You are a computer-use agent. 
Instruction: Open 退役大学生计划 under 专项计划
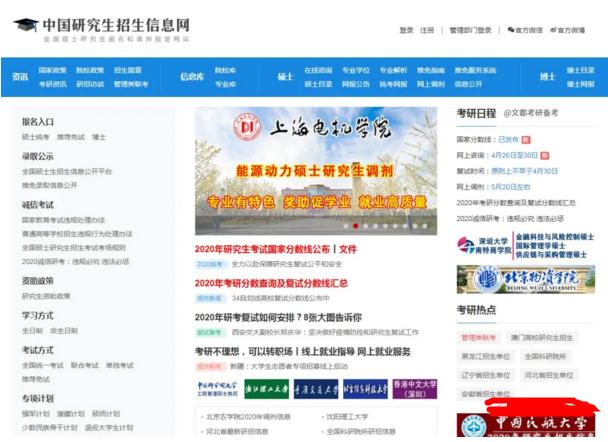109,428
